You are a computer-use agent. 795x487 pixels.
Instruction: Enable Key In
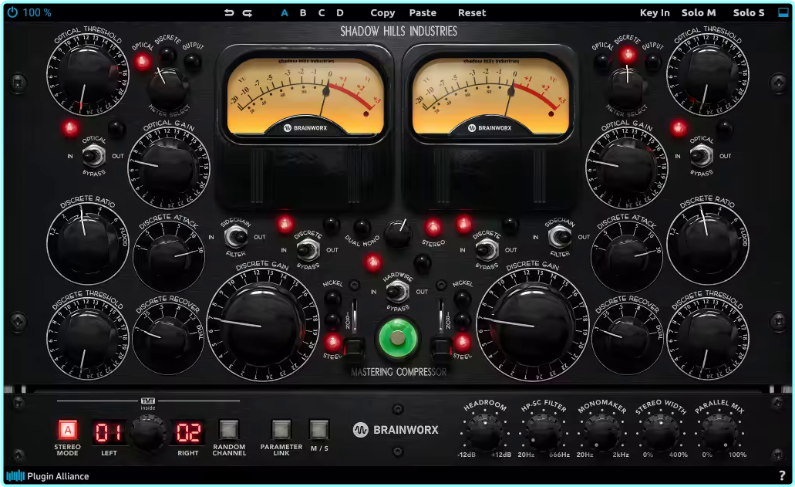(655, 13)
